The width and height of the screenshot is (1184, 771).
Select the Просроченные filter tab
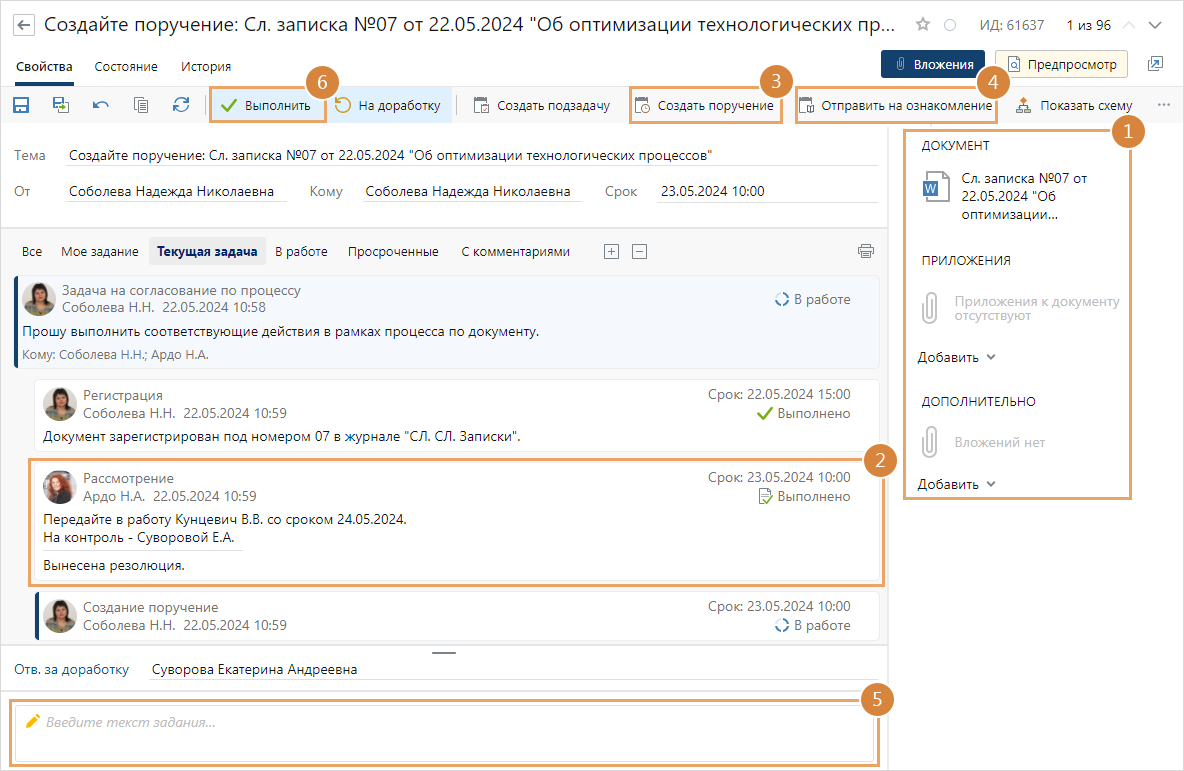point(393,252)
